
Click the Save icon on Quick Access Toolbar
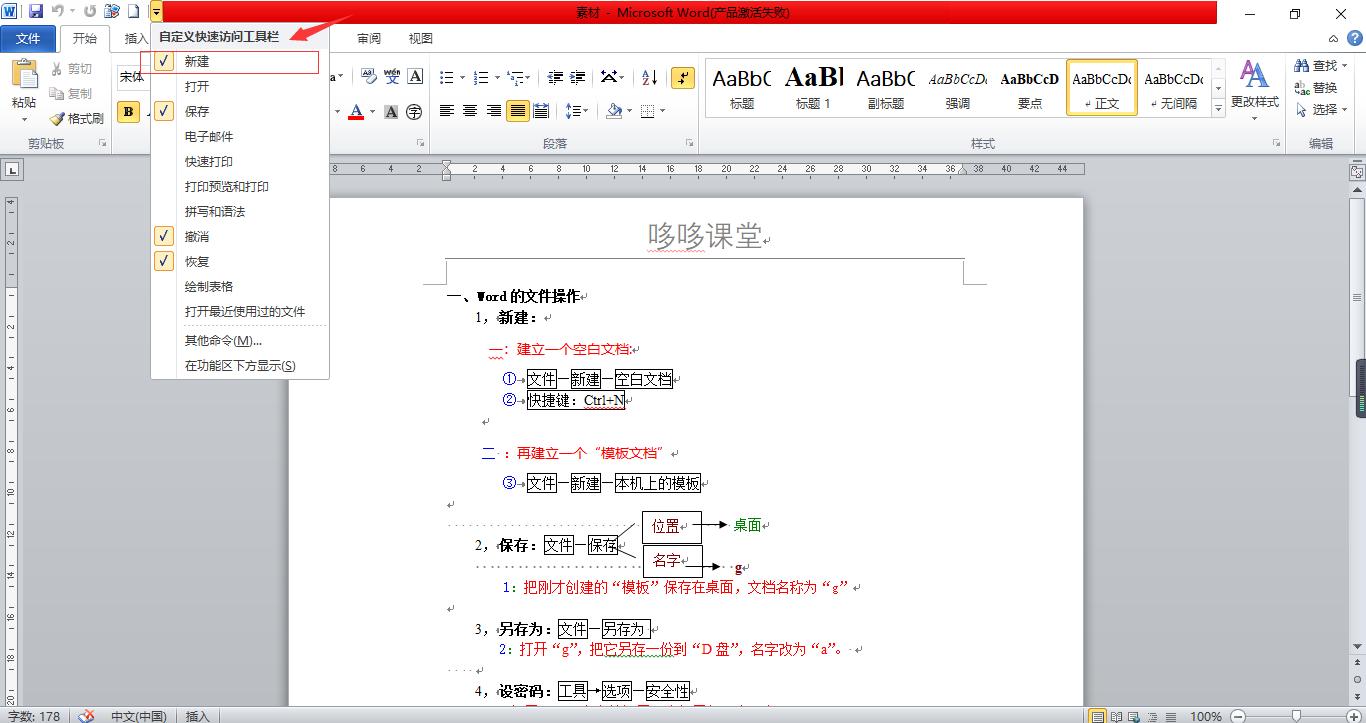[37, 11]
